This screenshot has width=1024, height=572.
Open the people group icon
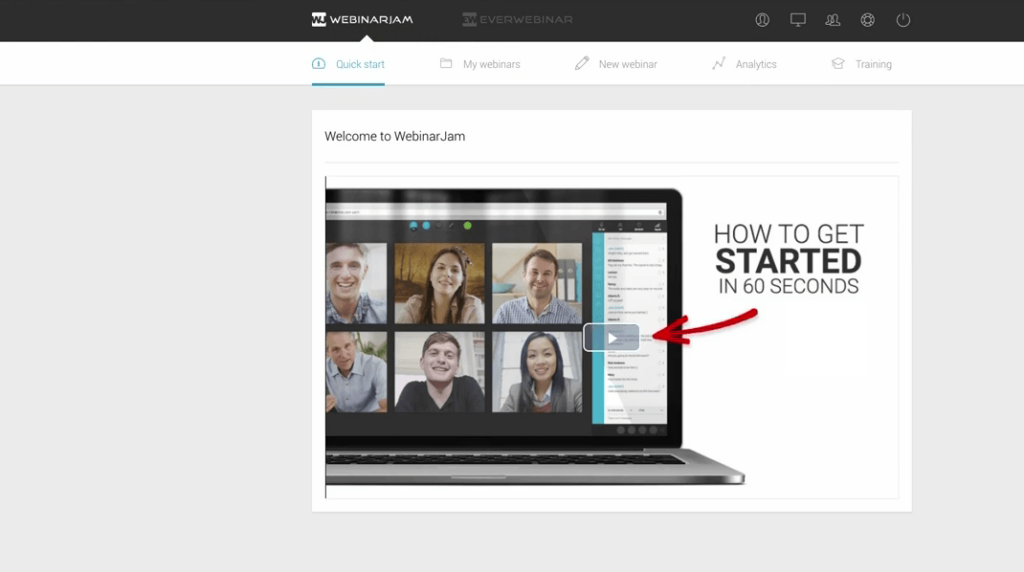(x=833, y=20)
